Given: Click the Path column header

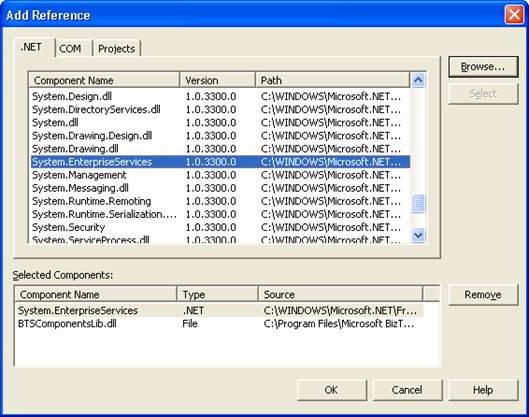Looking at the screenshot, I should (x=333, y=80).
